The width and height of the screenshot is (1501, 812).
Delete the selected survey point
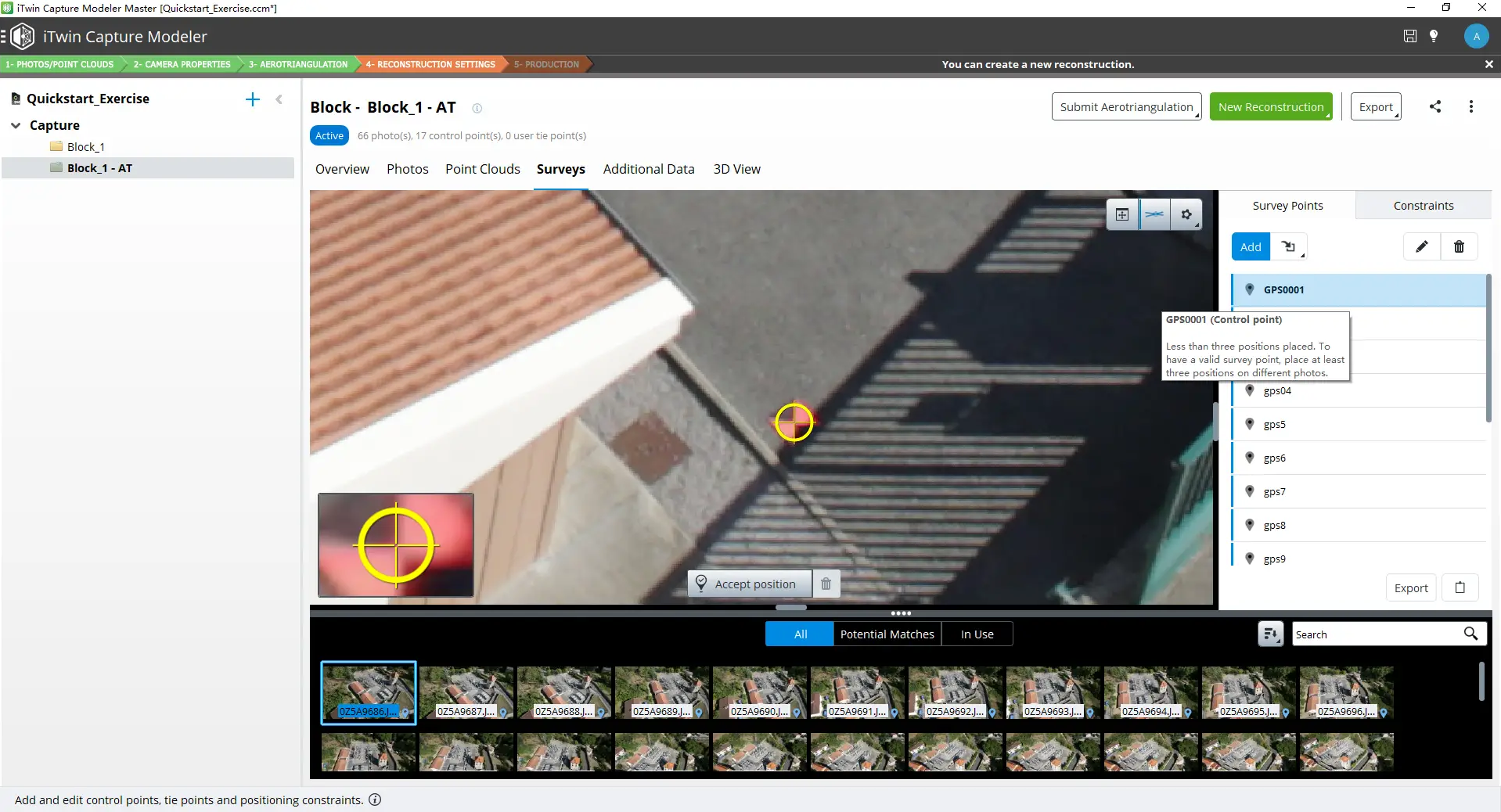(x=1459, y=247)
